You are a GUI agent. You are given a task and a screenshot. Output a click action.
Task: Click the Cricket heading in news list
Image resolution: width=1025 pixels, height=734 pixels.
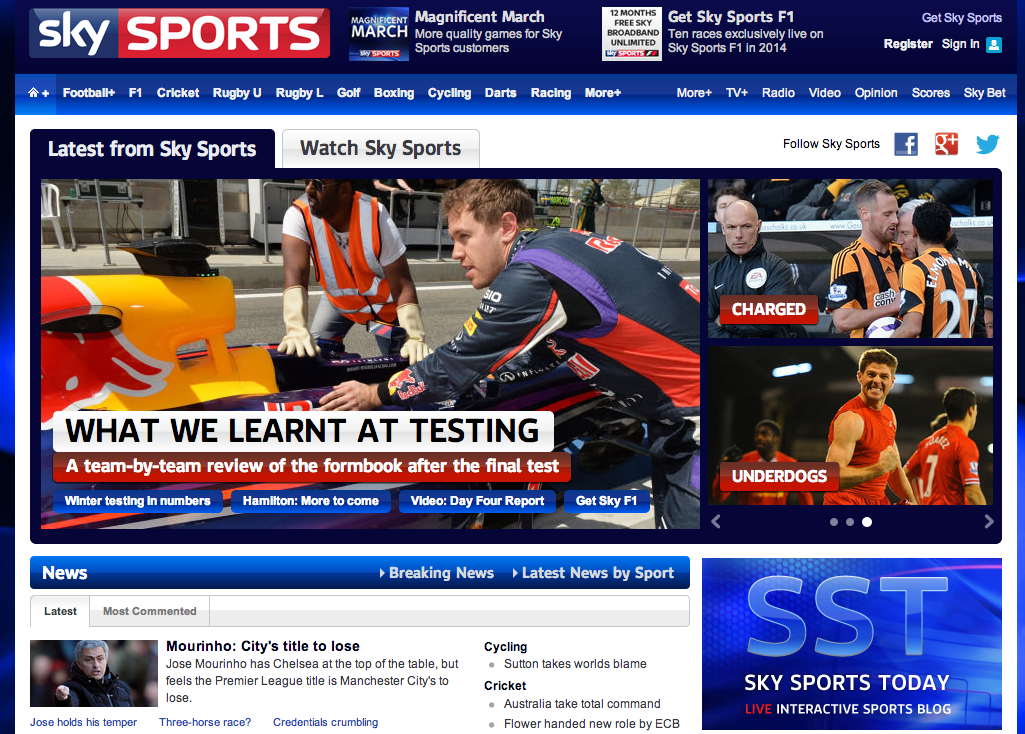pyautogui.click(x=505, y=686)
